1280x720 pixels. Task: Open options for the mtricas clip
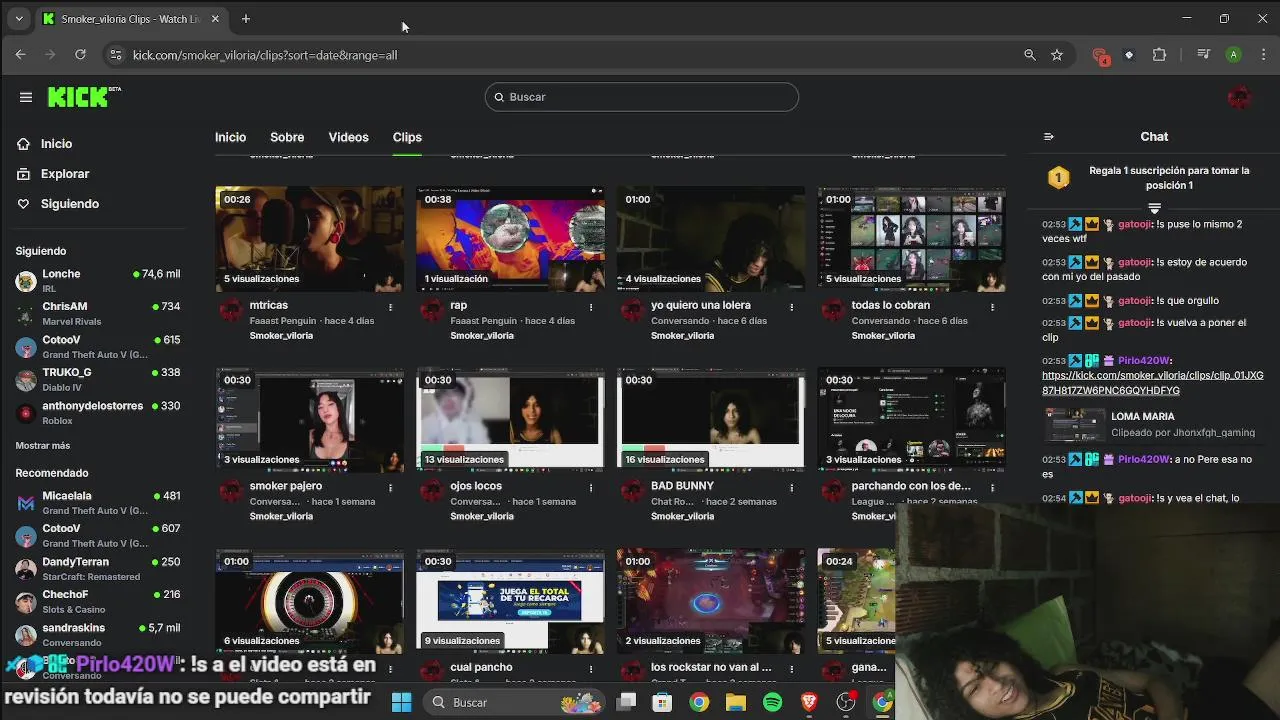pyautogui.click(x=390, y=306)
